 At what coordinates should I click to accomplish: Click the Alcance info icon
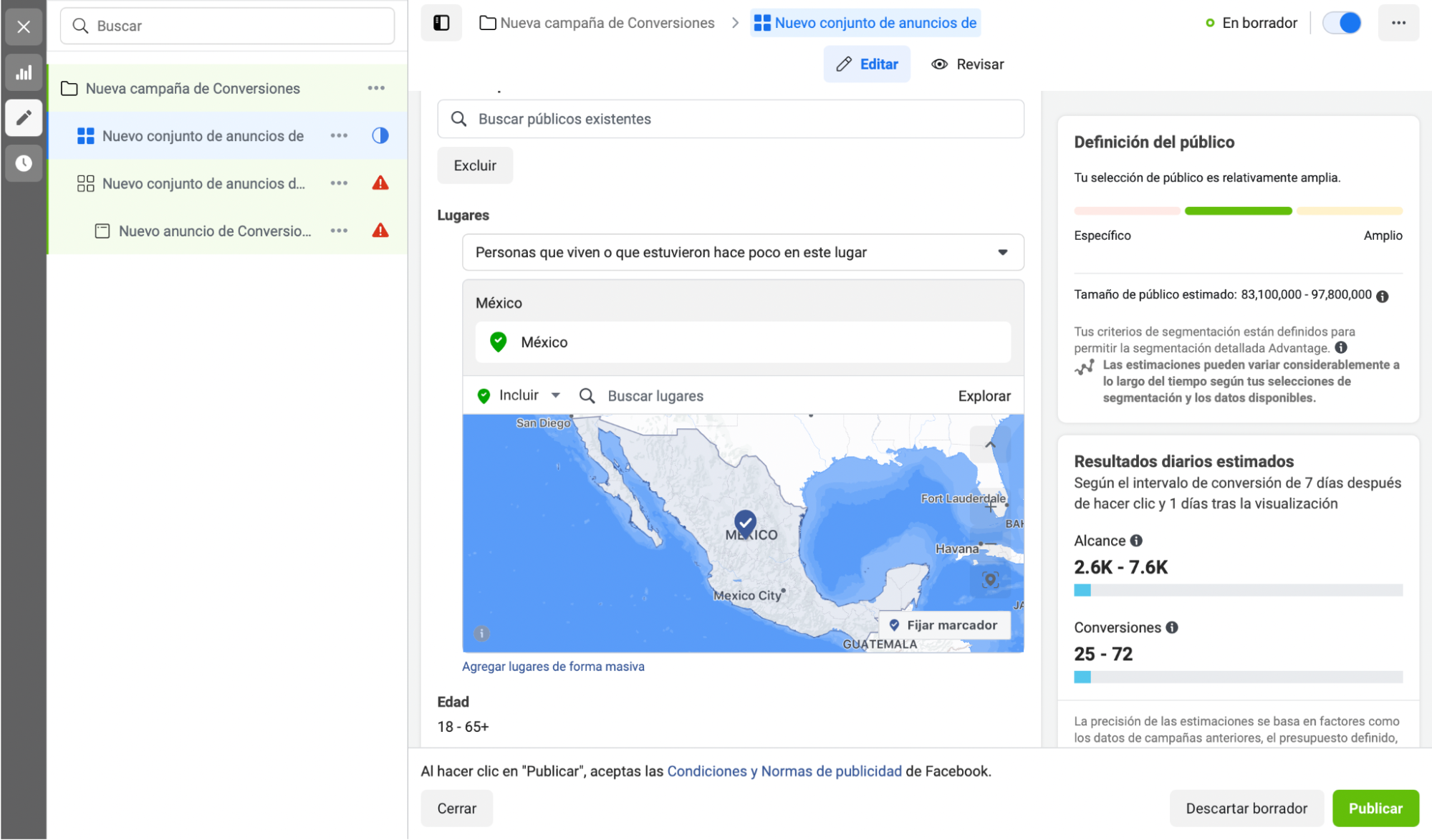[1136, 541]
